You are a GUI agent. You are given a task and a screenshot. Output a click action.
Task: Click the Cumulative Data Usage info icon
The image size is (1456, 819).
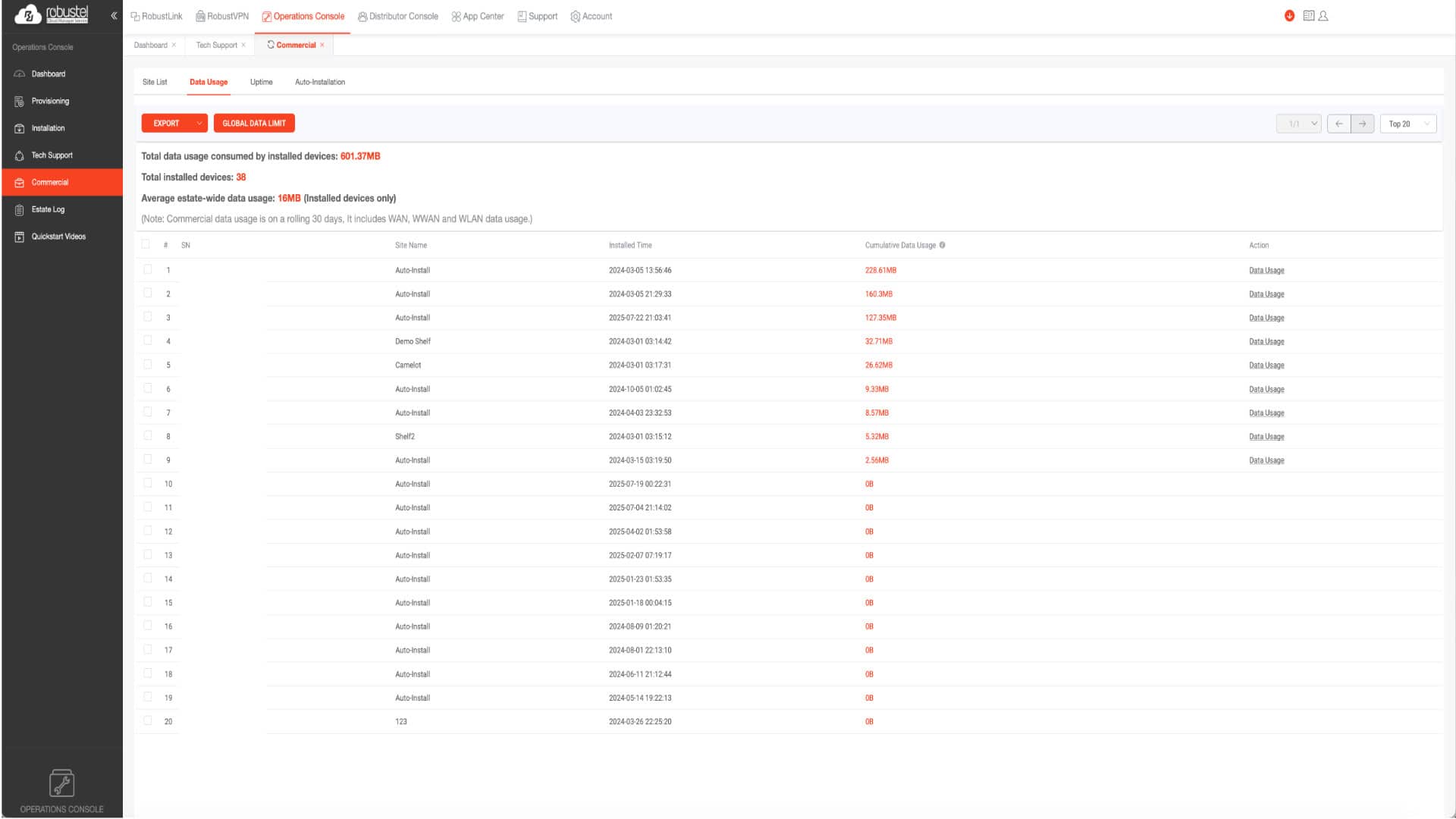coord(942,245)
